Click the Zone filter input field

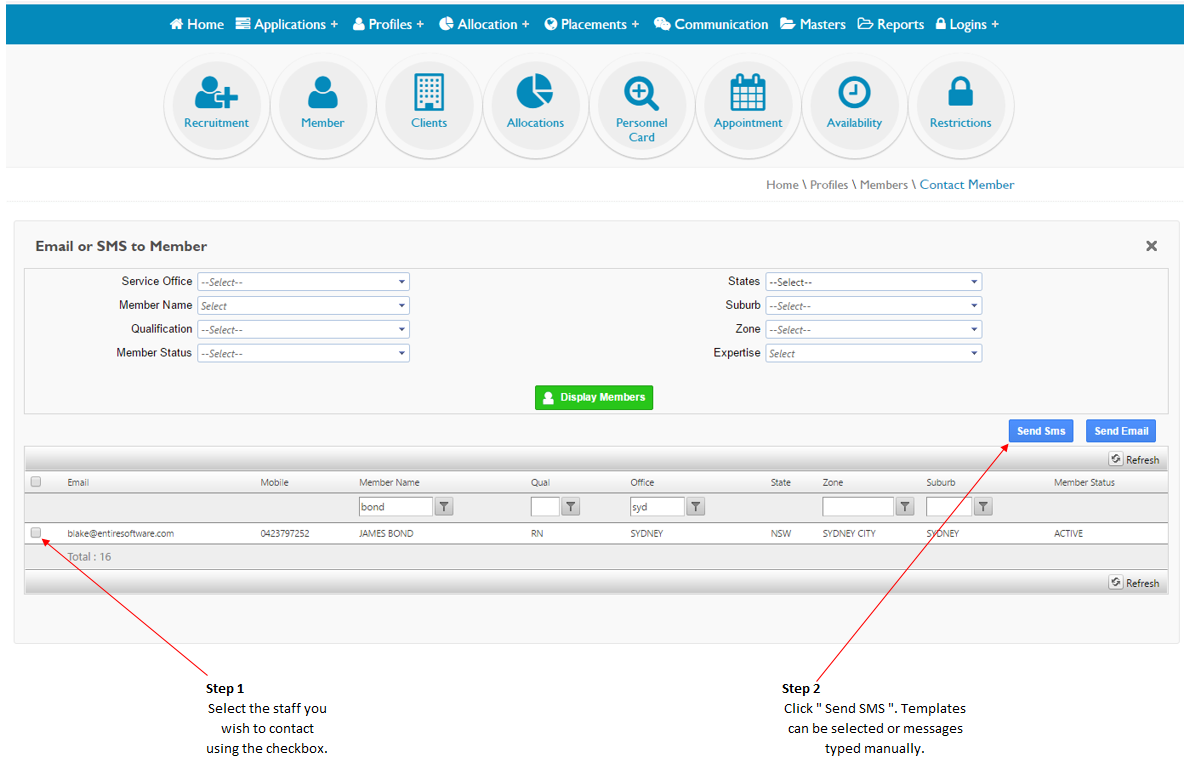tap(857, 507)
